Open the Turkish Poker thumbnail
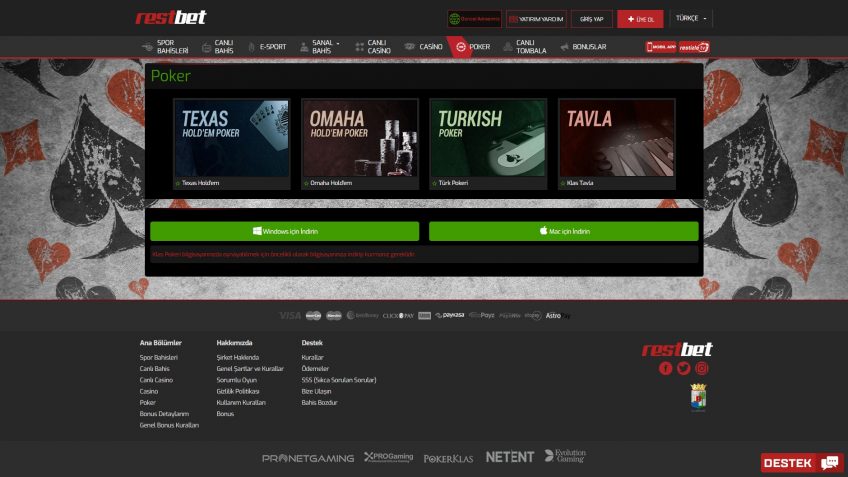848x477 pixels. click(x=488, y=138)
